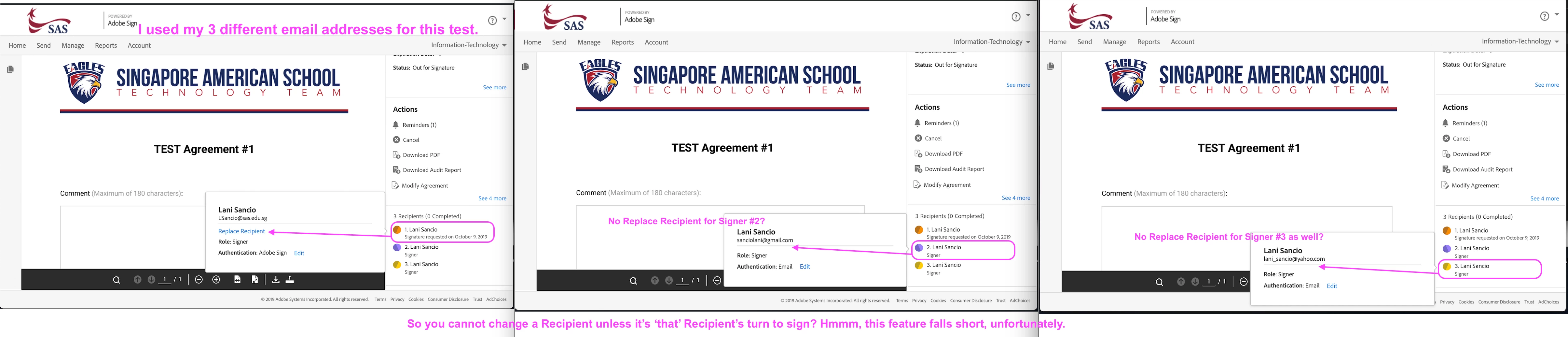Click orange avatar of recipient 1 in left window

tap(397, 230)
